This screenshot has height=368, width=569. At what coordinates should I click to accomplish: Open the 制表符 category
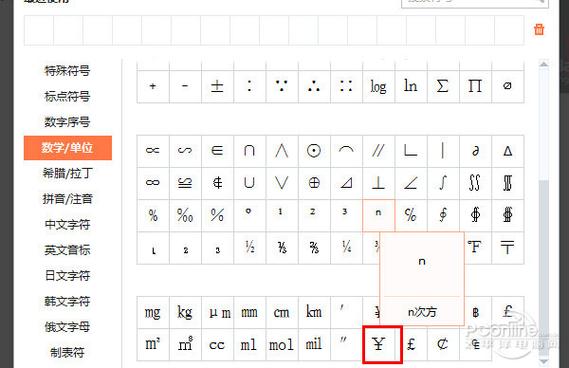point(67,352)
